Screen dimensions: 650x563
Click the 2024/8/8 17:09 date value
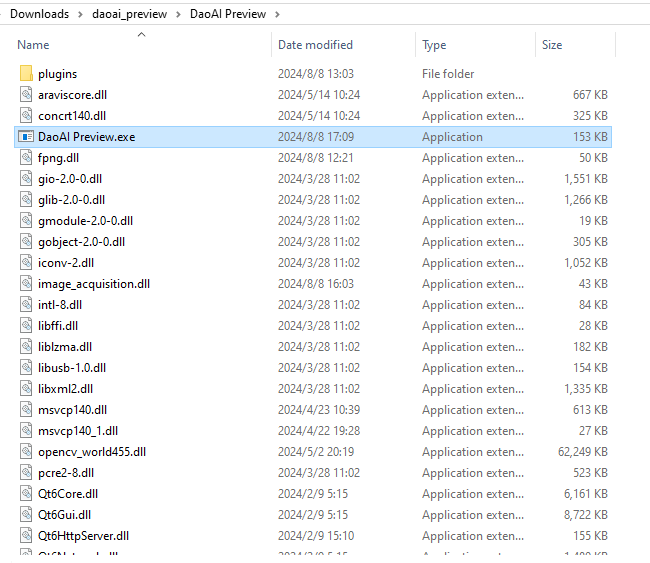(x=315, y=137)
